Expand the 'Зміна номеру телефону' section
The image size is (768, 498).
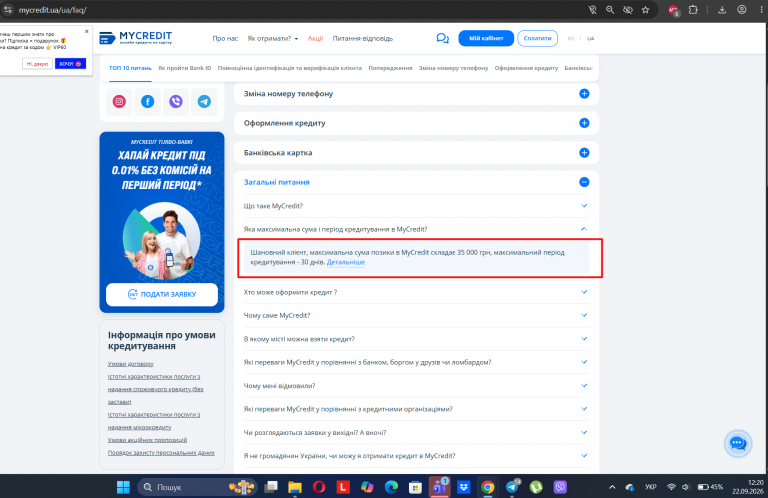584,94
